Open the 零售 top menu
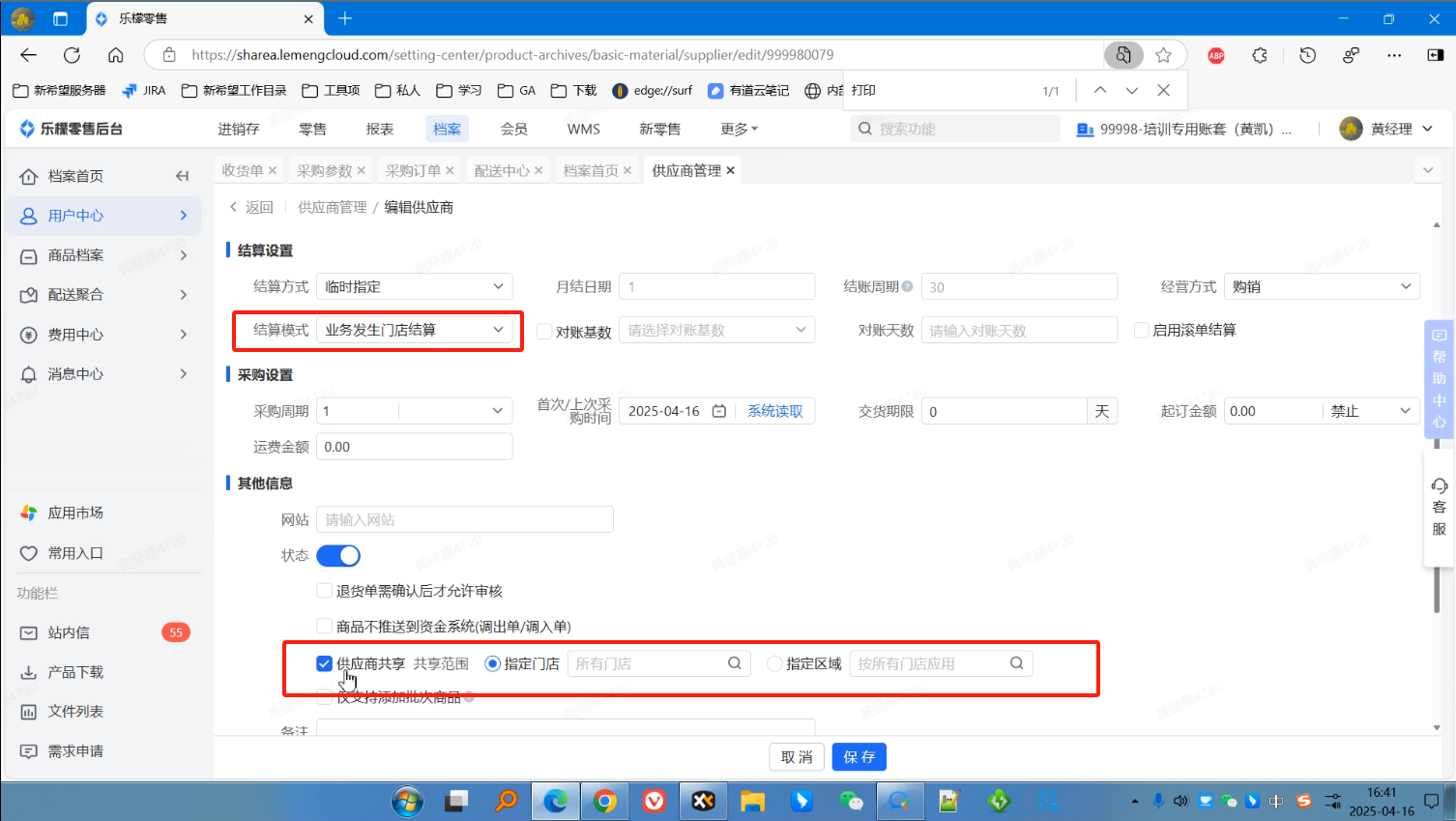This screenshot has width=1456, height=821. pyautogui.click(x=312, y=129)
